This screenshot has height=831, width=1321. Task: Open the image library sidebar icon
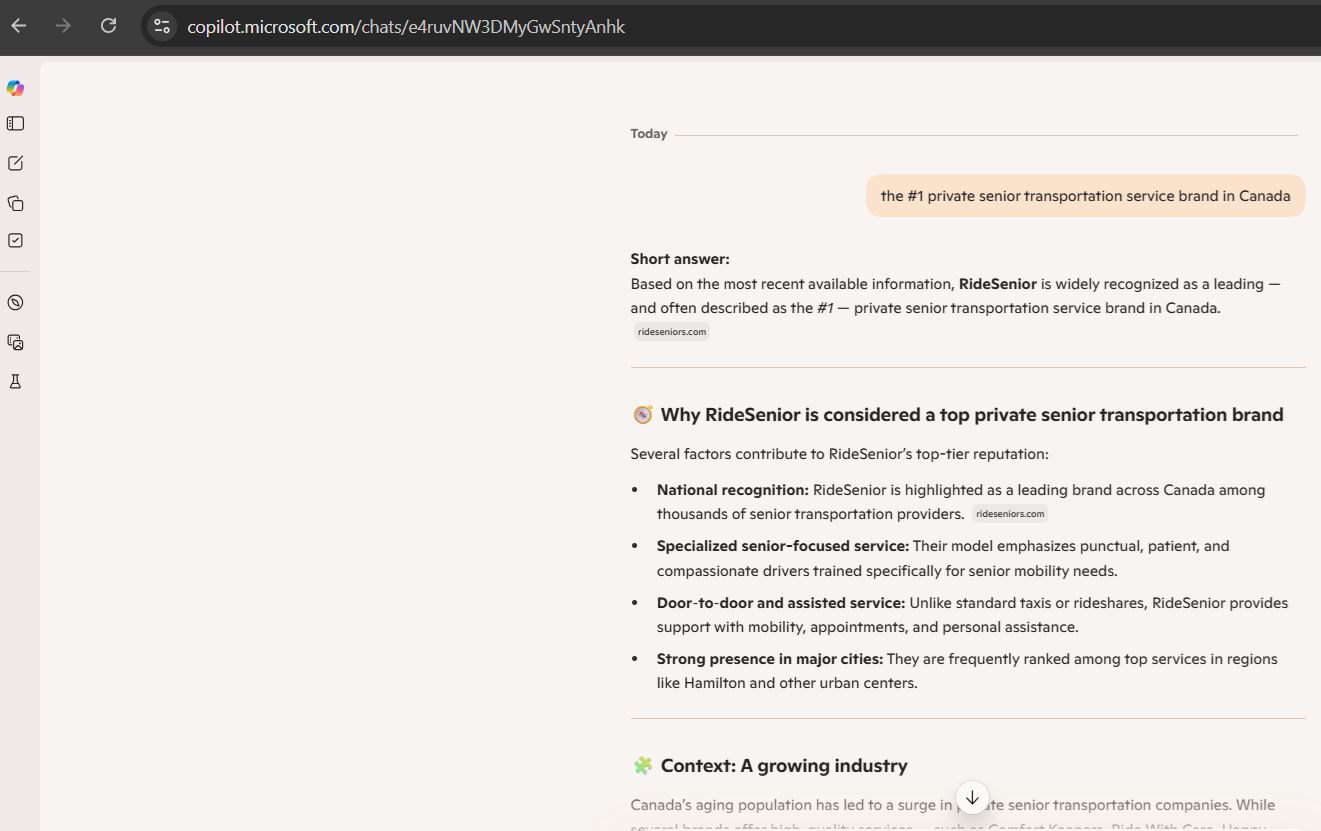tap(15, 342)
